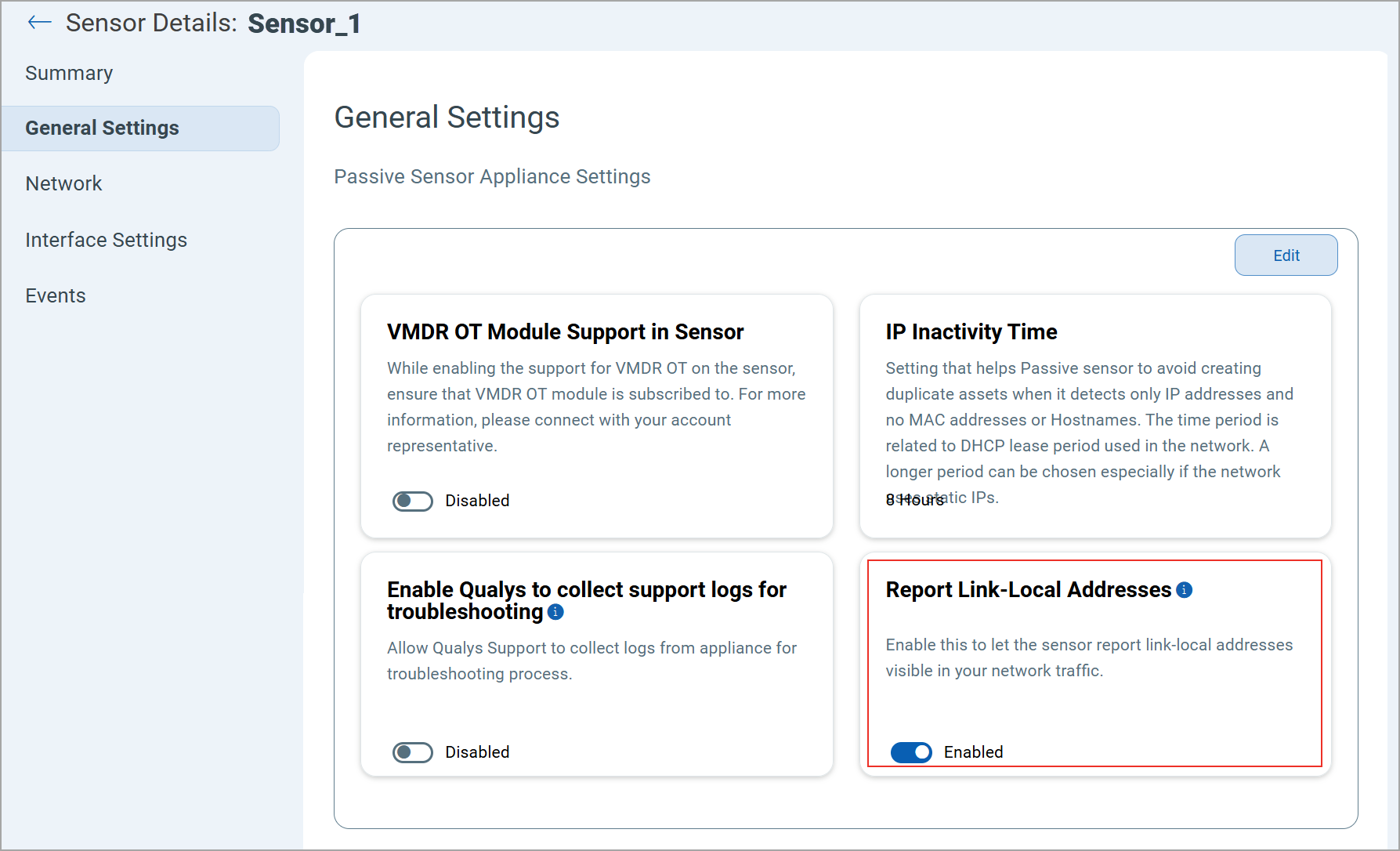Open the Network settings section
The image size is (1400, 851).
click(x=63, y=183)
